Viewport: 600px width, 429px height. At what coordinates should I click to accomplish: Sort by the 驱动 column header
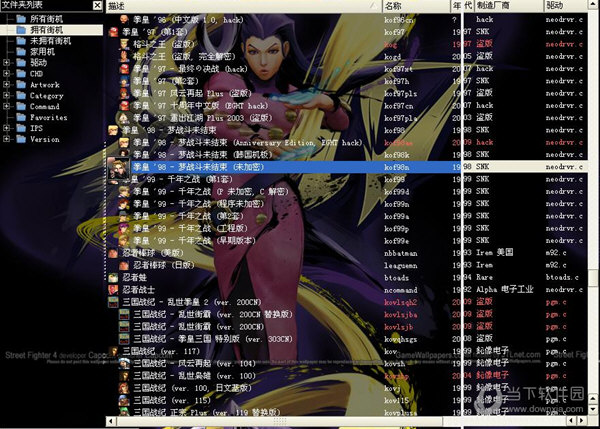(x=565, y=6)
